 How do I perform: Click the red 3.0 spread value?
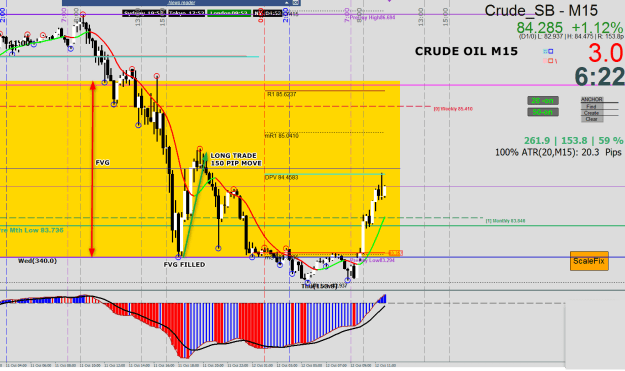click(x=605, y=53)
